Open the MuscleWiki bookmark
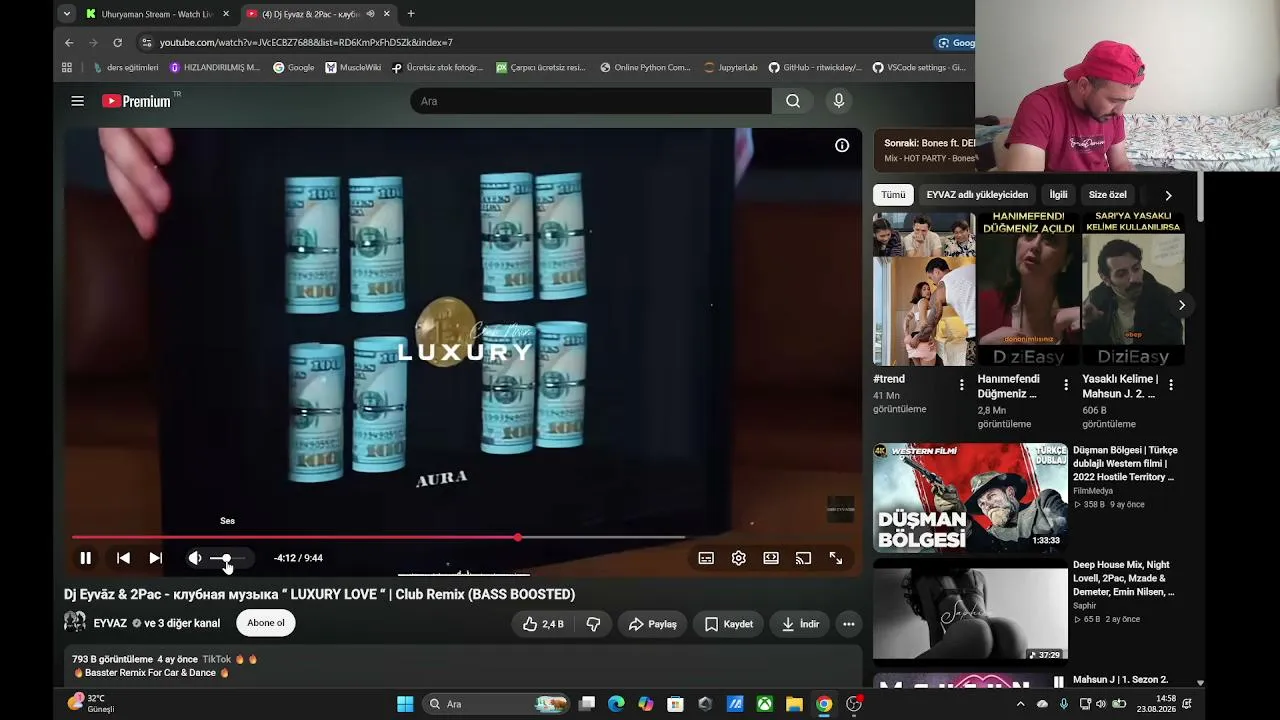 pos(353,68)
